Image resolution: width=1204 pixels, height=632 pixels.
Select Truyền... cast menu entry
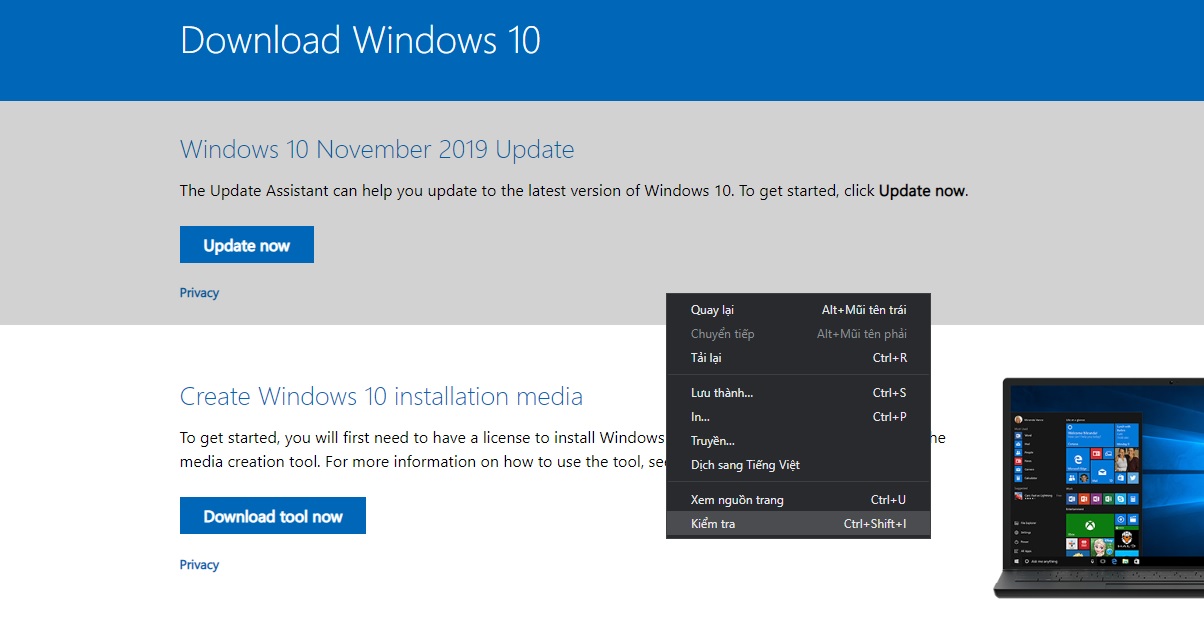pyautogui.click(x=798, y=441)
